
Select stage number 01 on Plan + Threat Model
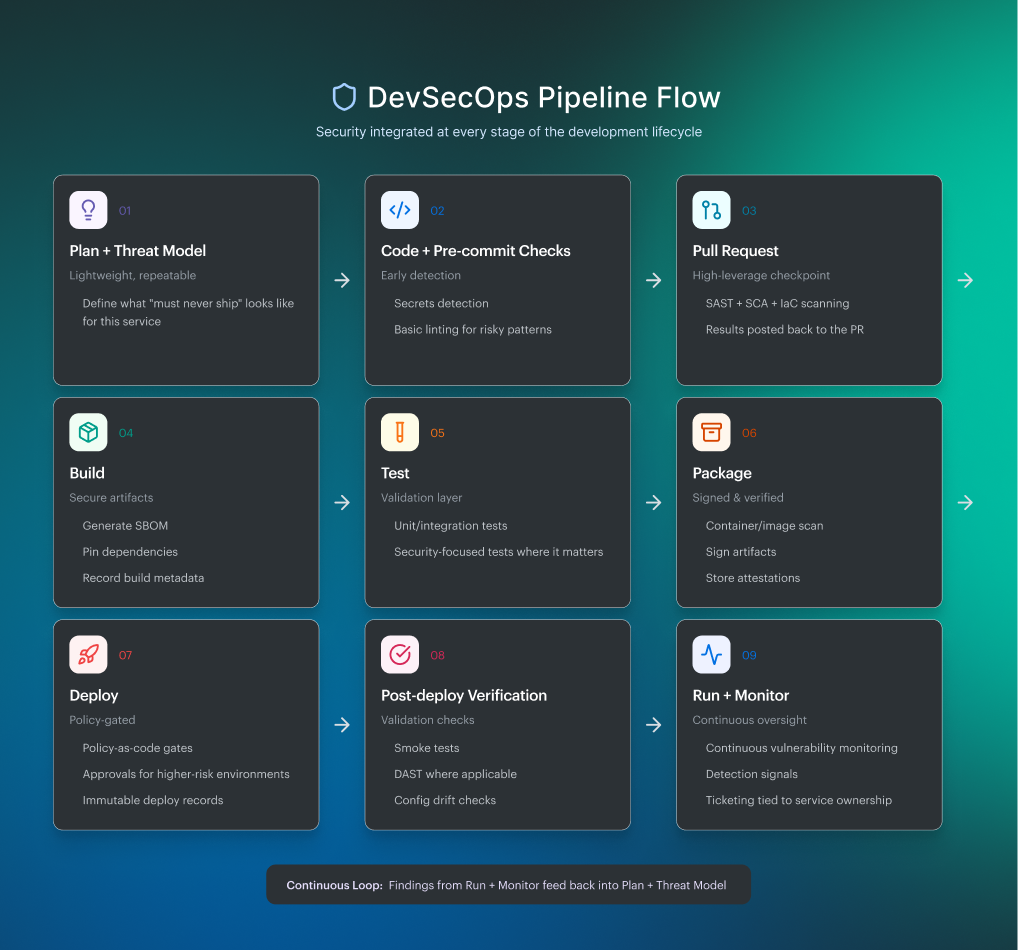point(125,210)
